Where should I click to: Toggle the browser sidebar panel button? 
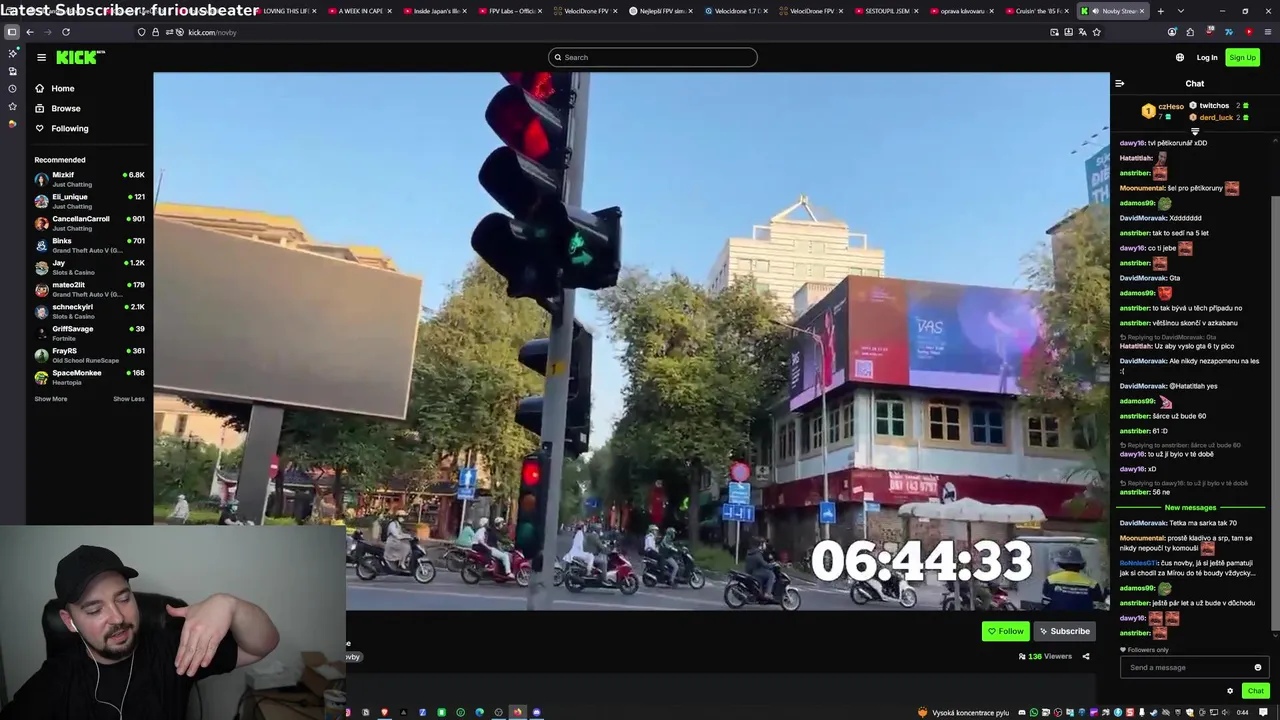12,32
